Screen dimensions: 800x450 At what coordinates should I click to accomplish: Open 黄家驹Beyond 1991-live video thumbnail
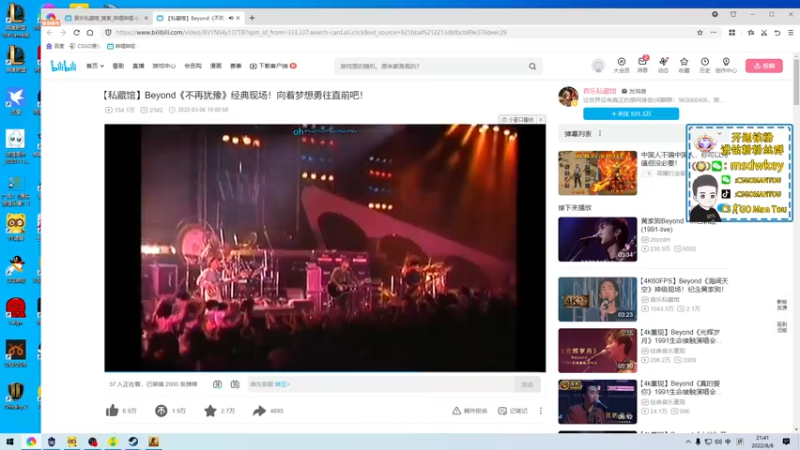[x=597, y=239]
